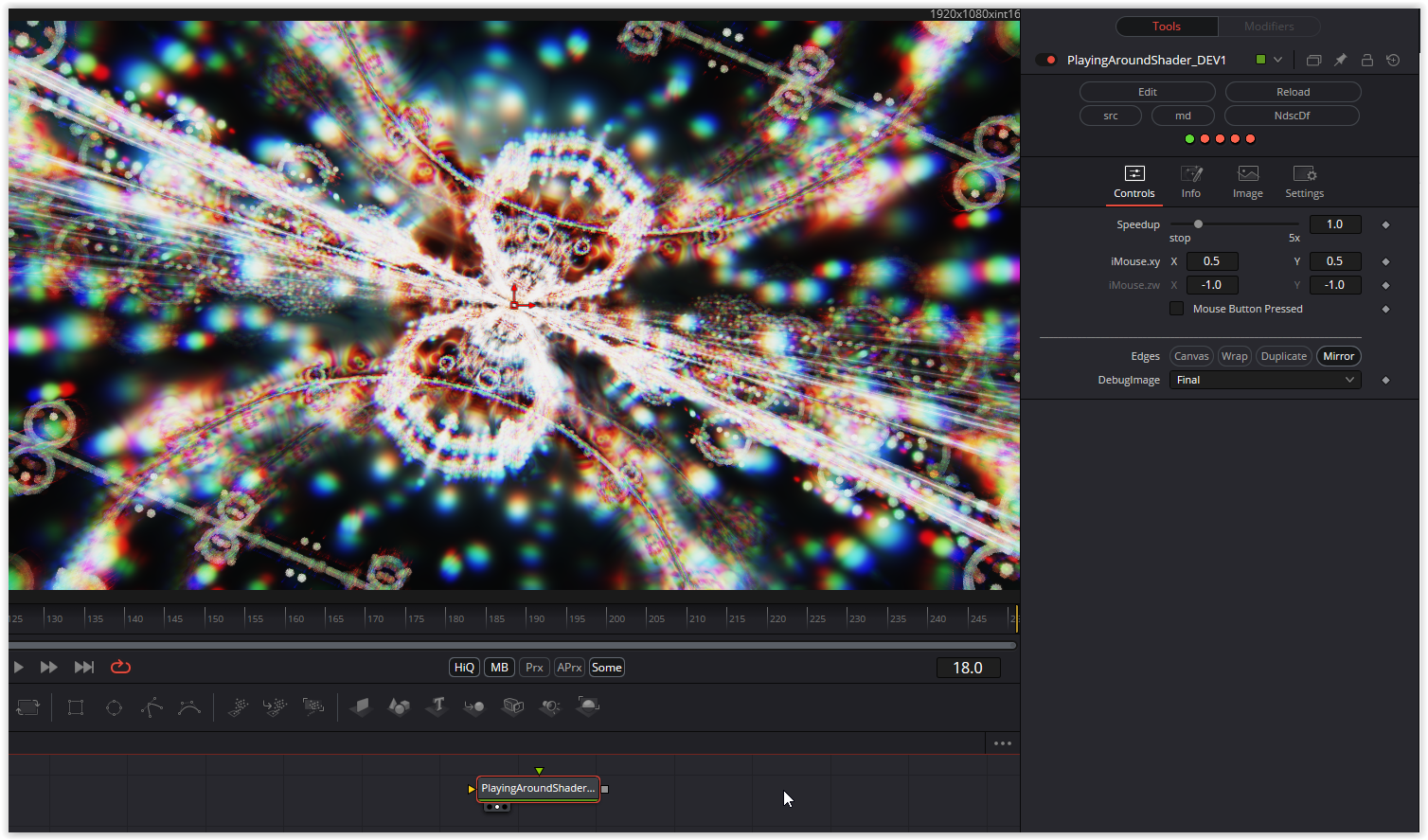Select the Mirror edges option
Viewport: 1428px width, 840px height.
click(1338, 356)
